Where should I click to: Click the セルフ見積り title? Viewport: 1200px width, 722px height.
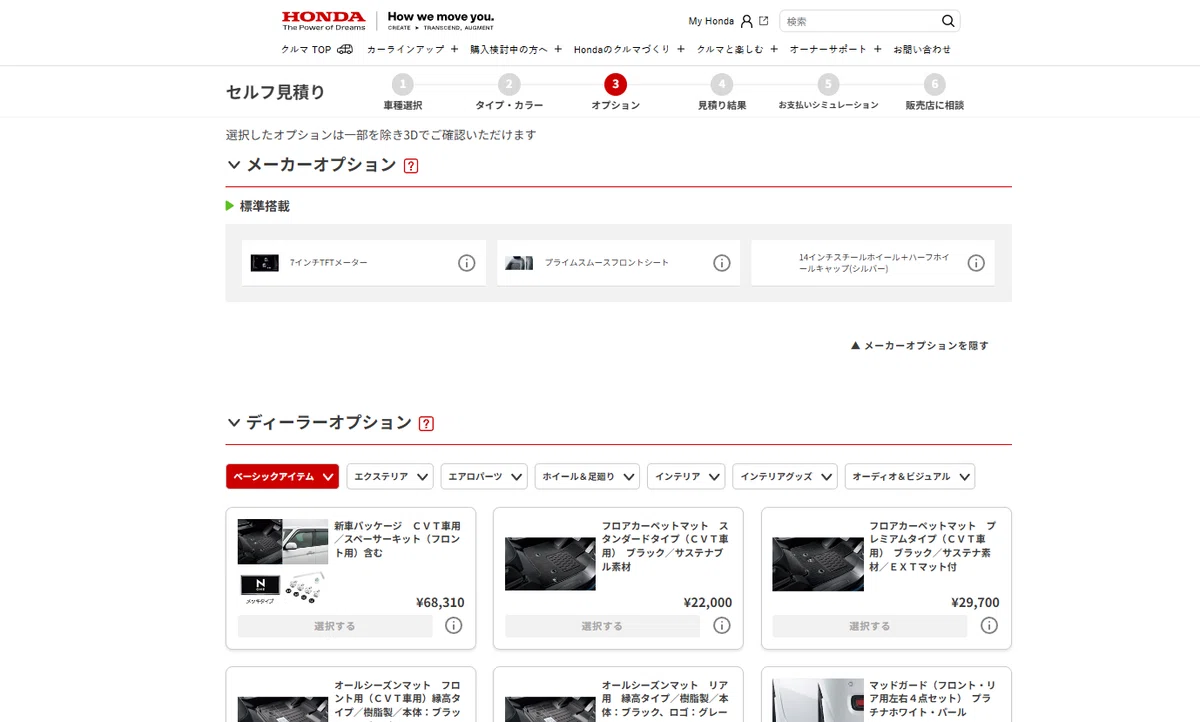point(276,92)
